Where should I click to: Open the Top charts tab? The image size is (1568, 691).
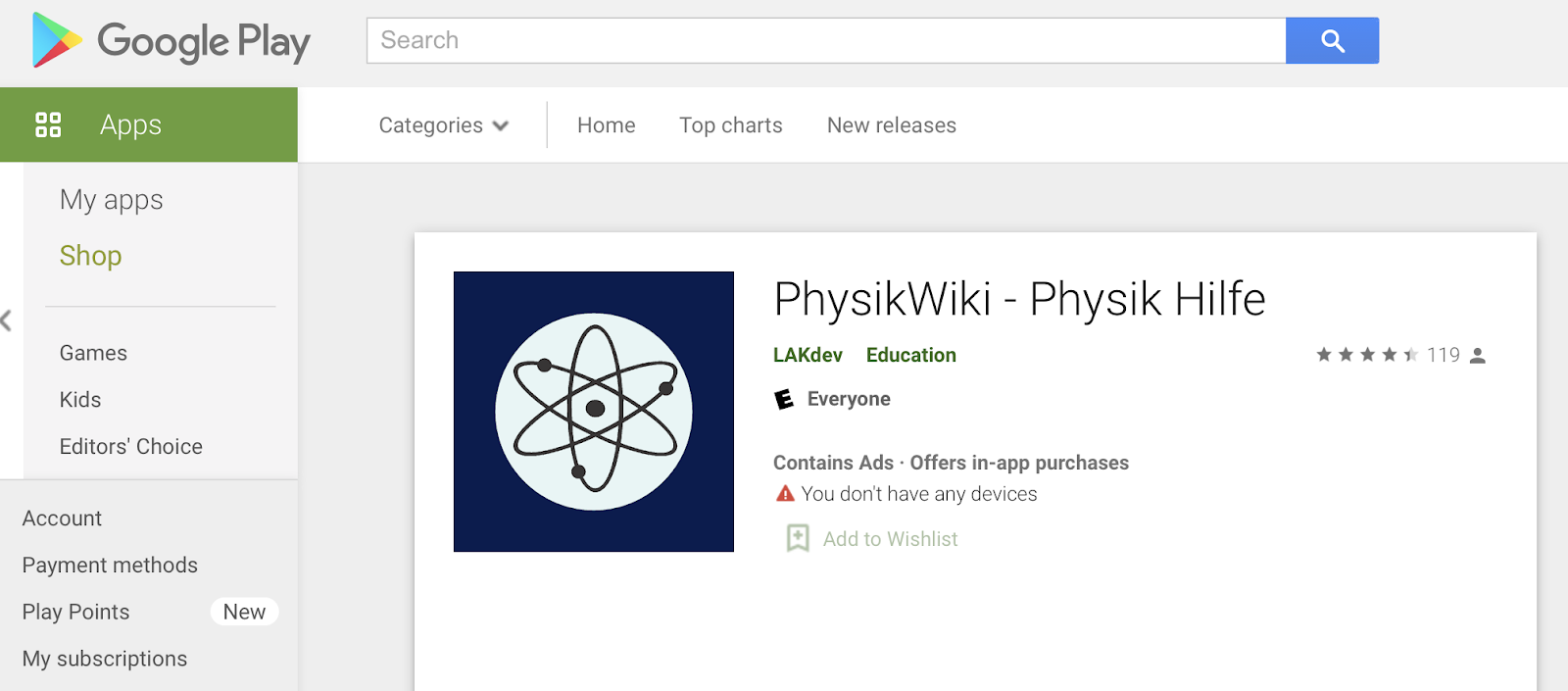[x=731, y=125]
